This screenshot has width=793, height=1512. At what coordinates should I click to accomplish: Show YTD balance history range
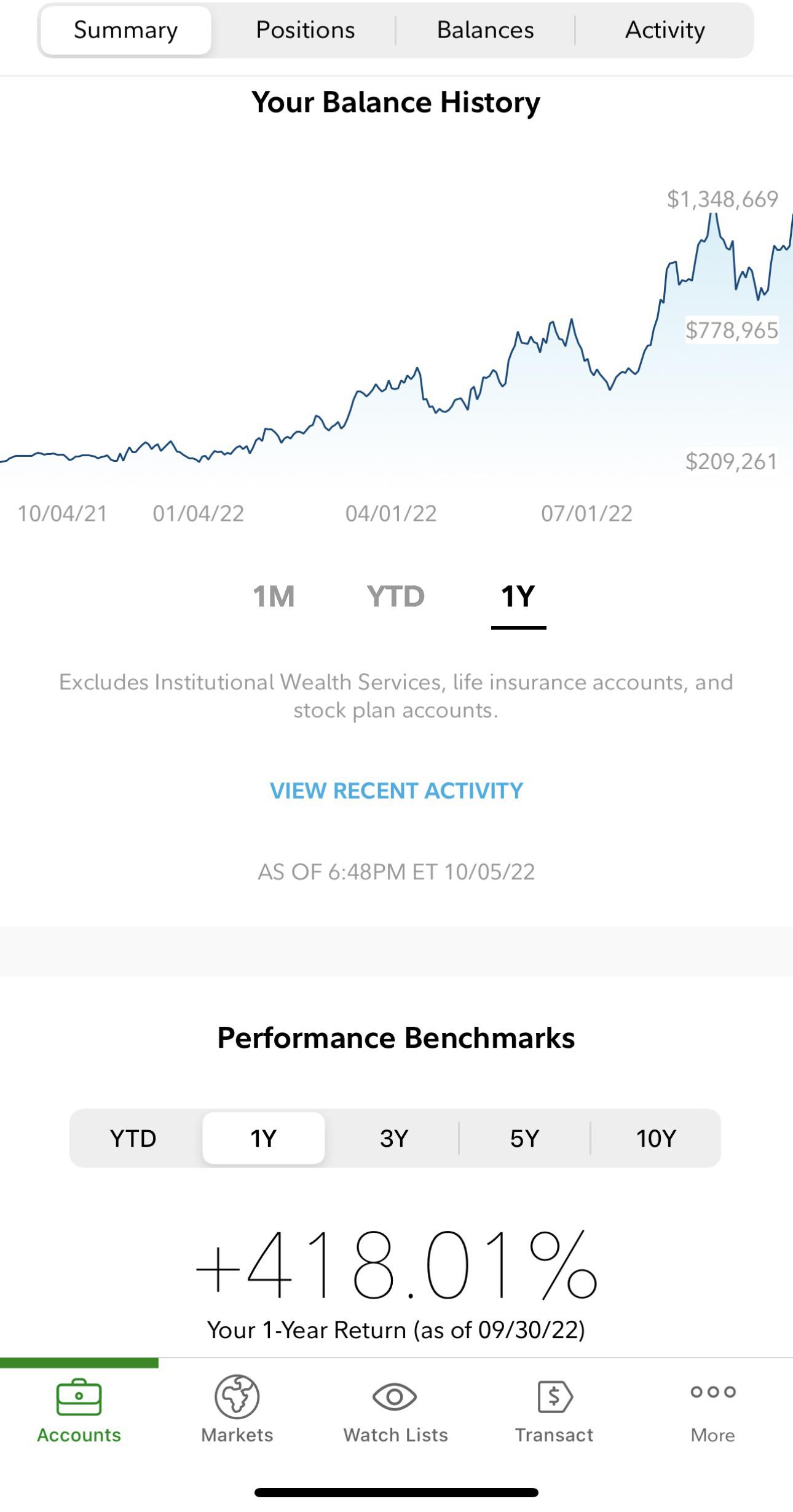tap(395, 596)
